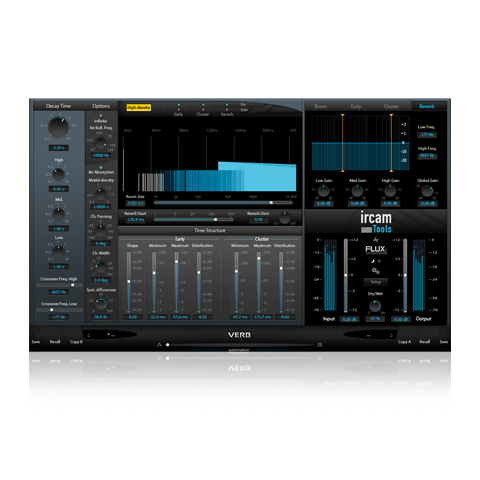Image resolution: width=480 pixels, height=480 pixels.
Task: Click the Early Maximum vertical slider
Action: point(176,282)
